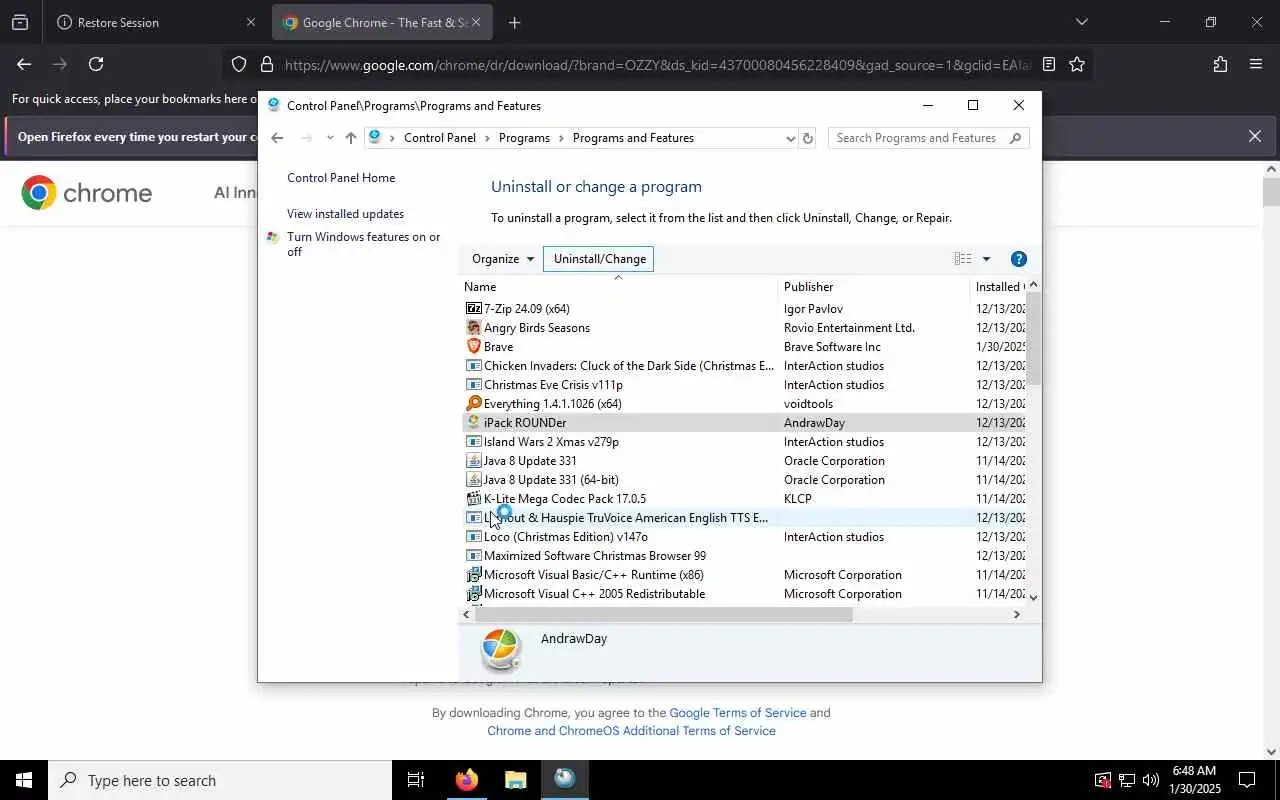The width and height of the screenshot is (1280, 800).
Task: Open Turn Windows features on or off
Action: tap(363, 244)
